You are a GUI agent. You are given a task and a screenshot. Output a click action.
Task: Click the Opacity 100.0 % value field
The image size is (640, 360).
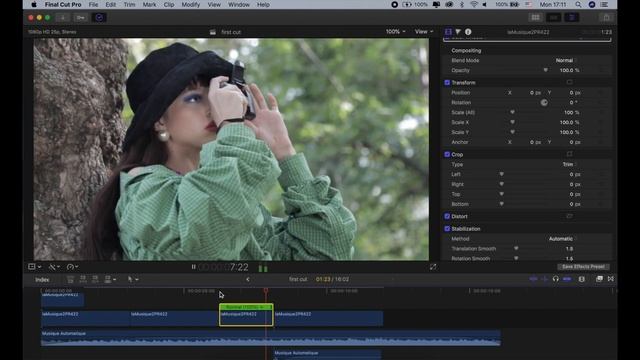click(x=569, y=70)
